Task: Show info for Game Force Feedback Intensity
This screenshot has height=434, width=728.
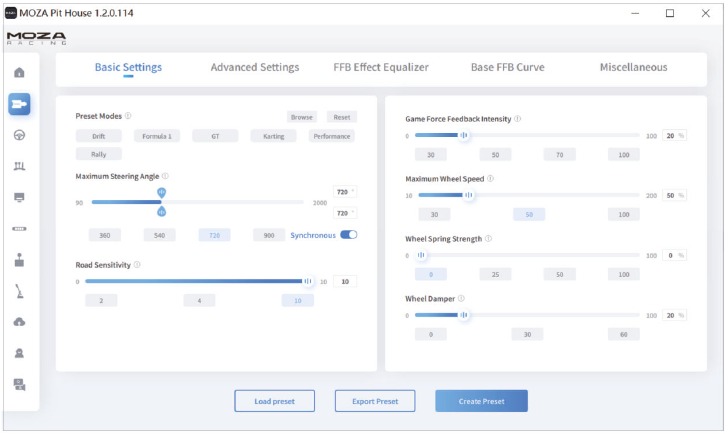Action: click(517, 118)
